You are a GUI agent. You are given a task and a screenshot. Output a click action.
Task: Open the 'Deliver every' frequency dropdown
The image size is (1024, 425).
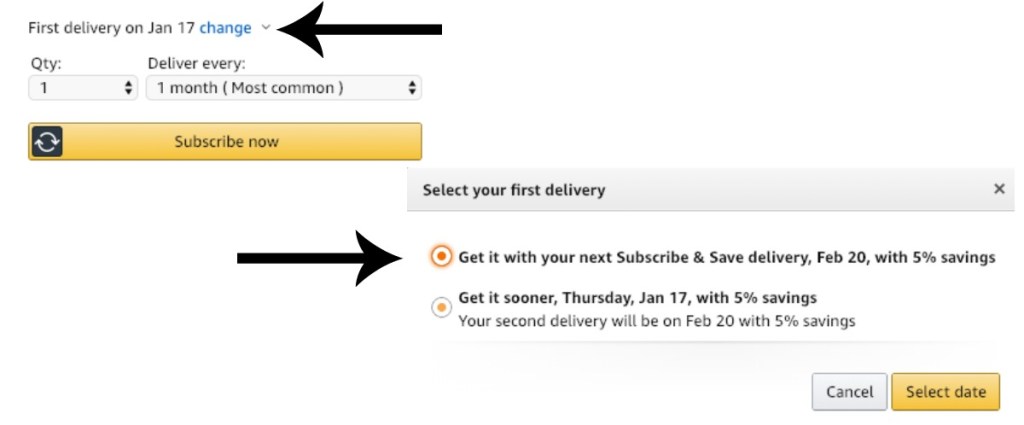(x=284, y=88)
